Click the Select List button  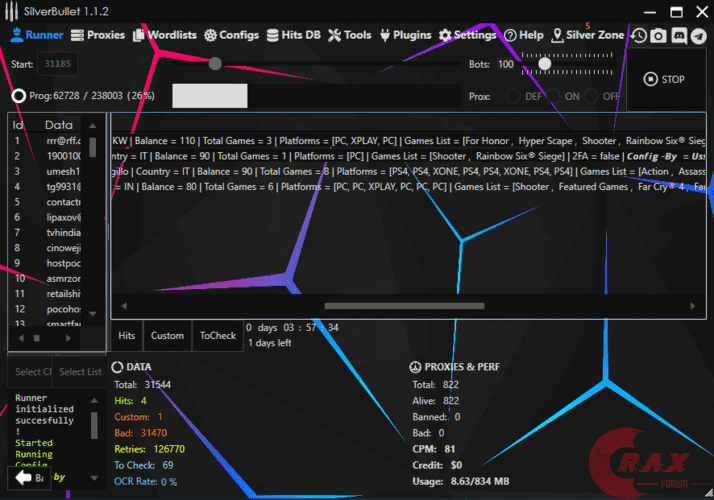79,372
